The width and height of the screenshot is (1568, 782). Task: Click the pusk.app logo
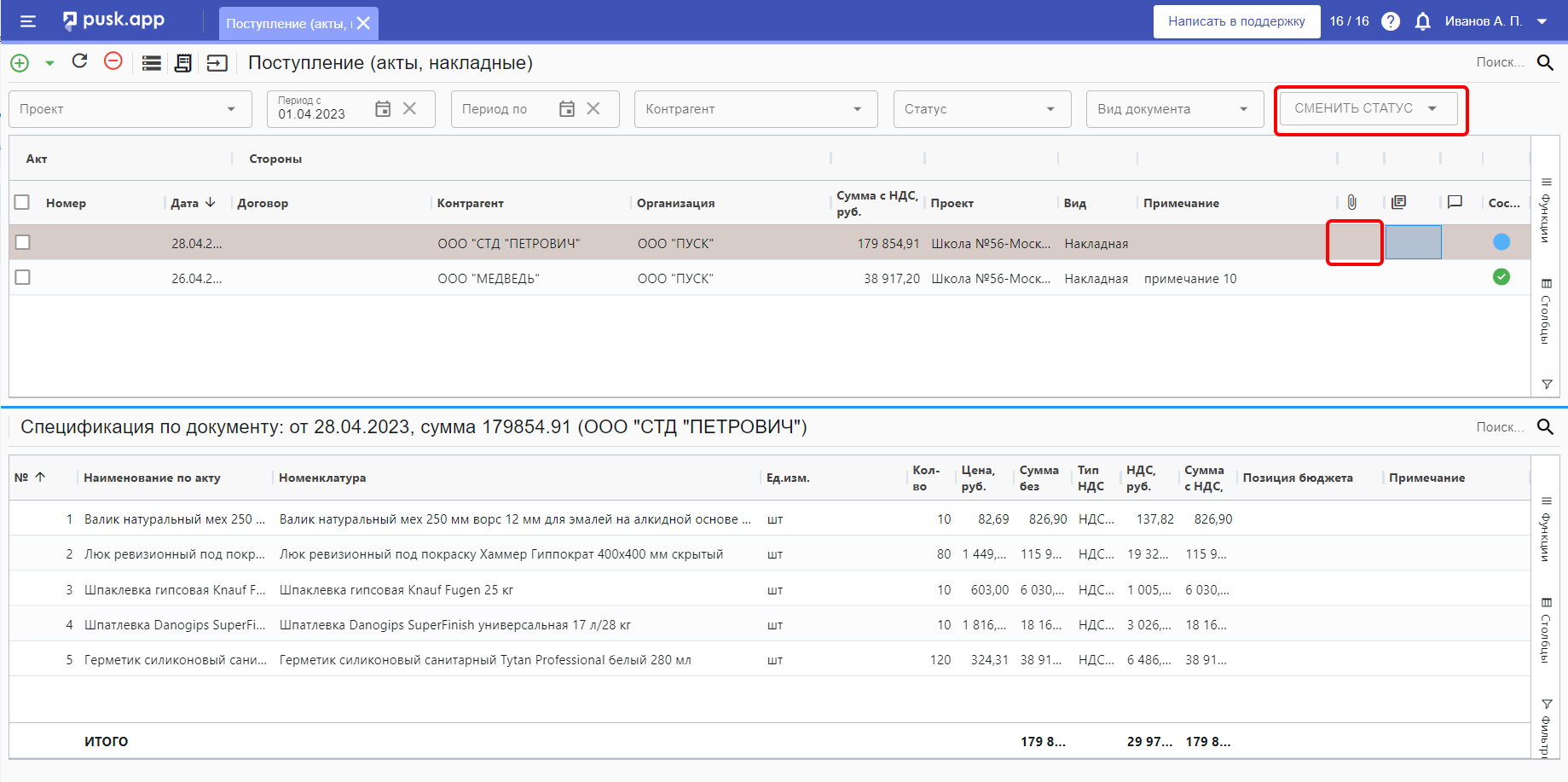pyautogui.click(x=113, y=20)
